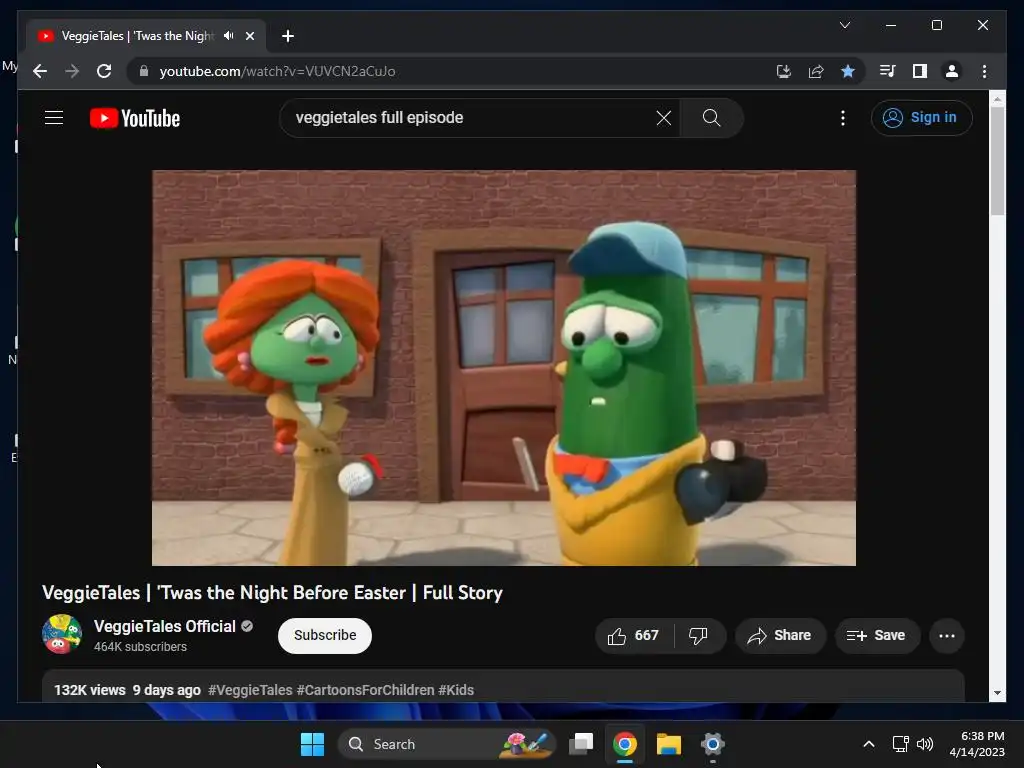The image size is (1024, 768).
Task: Go to YouTube home via logo
Action: (135, 118)
